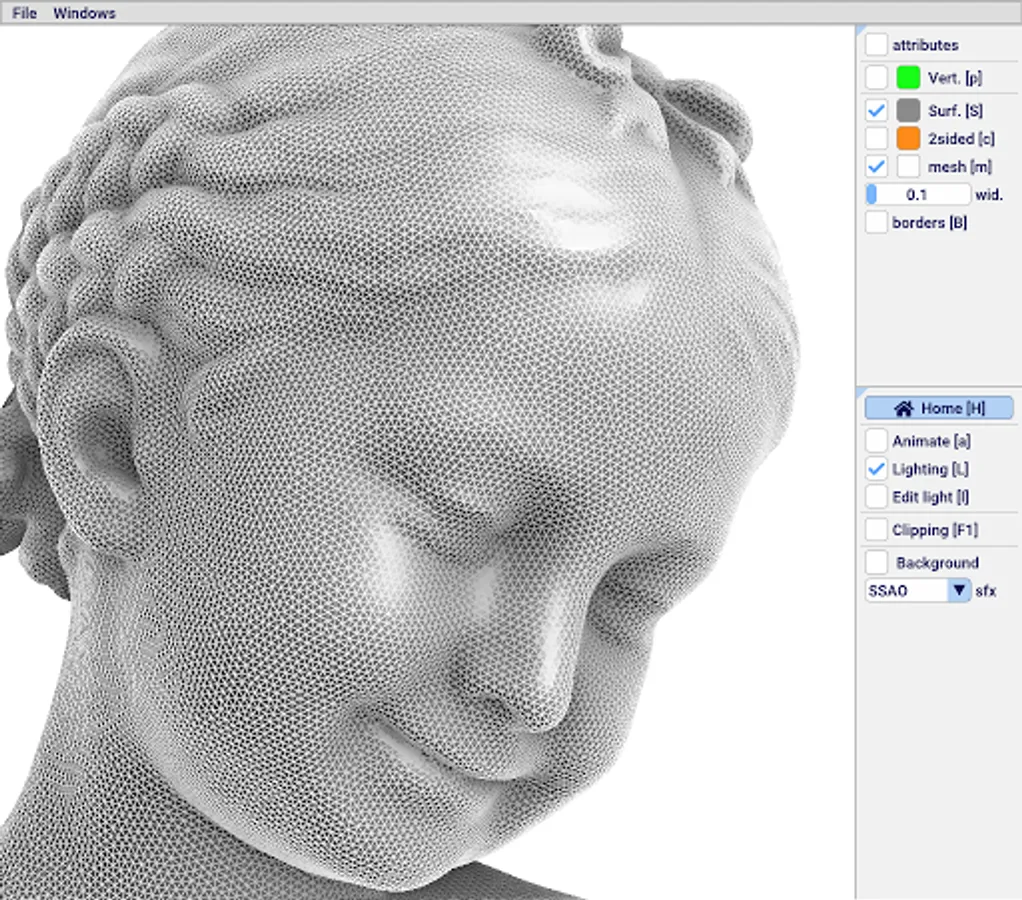This screenshot has width=1022, height=900.
Task: Uncheck the Surf. [S] checkbox
Action: pyautogui.click(x=876, y=110)
